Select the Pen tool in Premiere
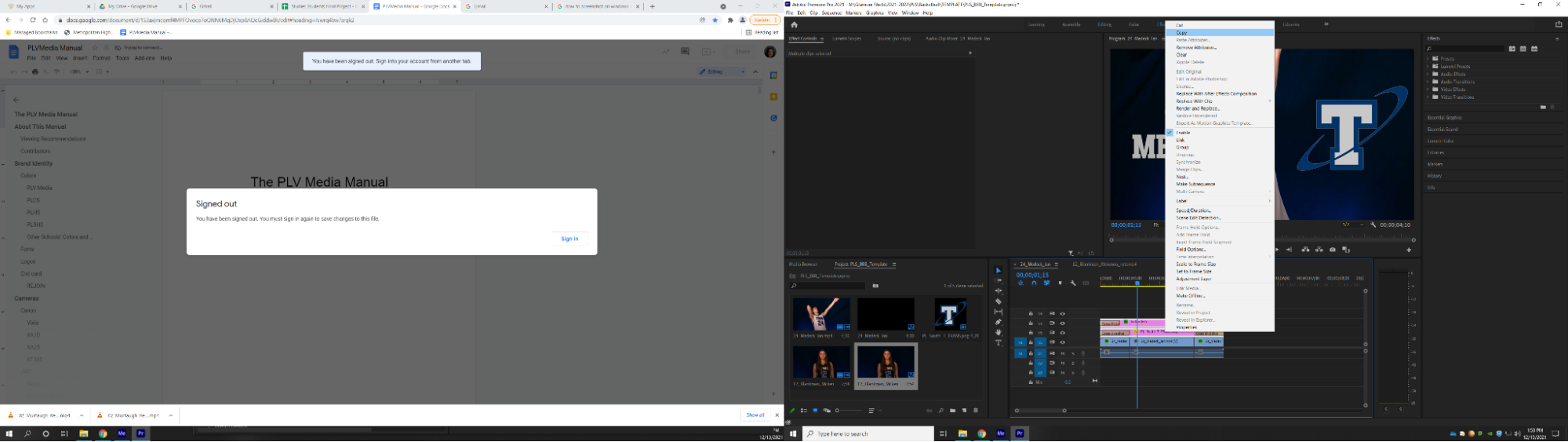Screen dimensions: 1568x442 click(999, 323)
